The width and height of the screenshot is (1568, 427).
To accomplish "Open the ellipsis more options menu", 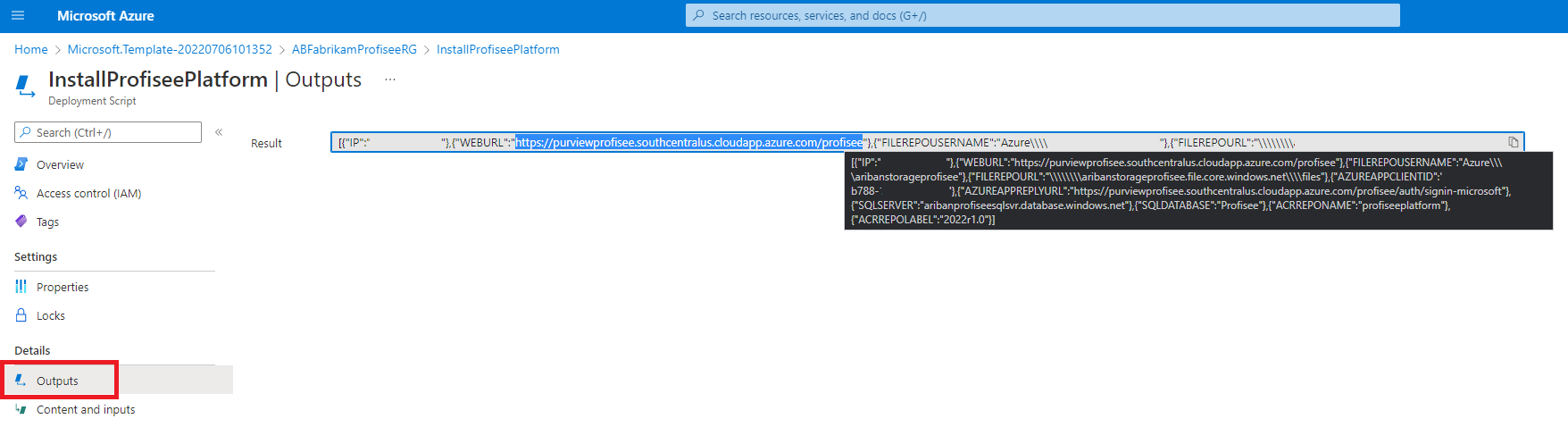I will tap(390, 80).
